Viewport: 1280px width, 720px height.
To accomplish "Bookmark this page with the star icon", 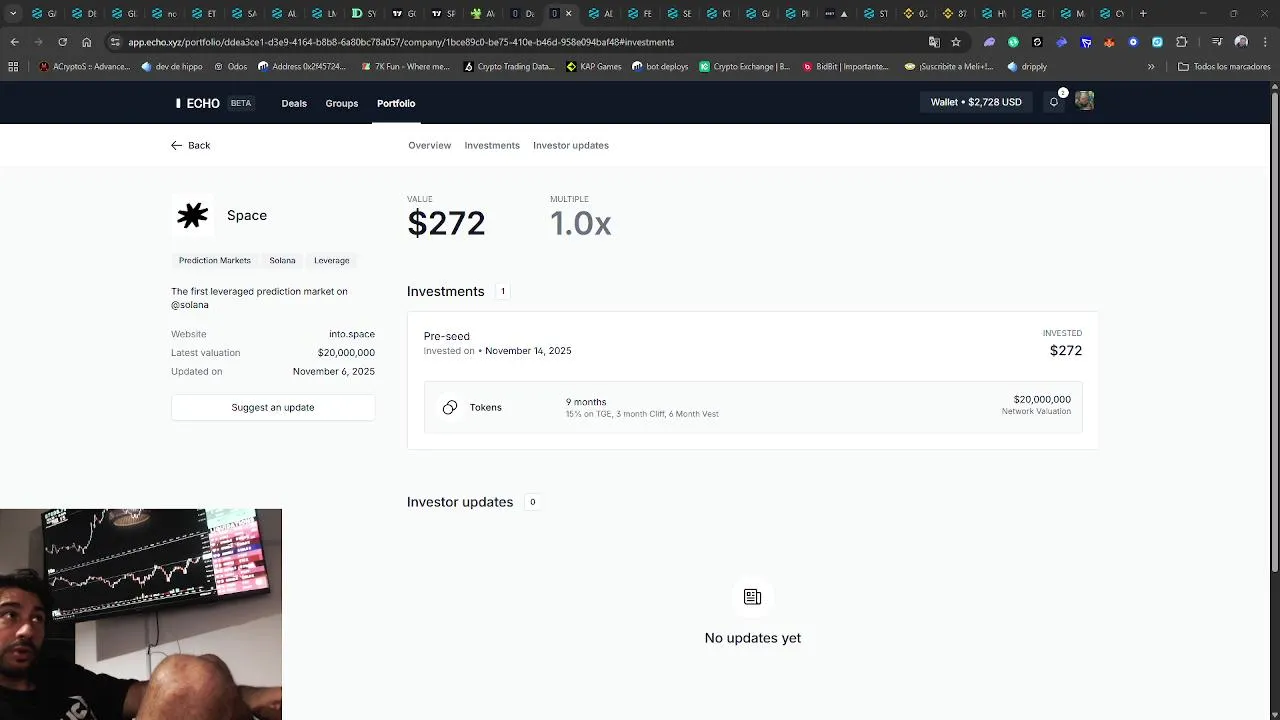I will coord(956,42).
